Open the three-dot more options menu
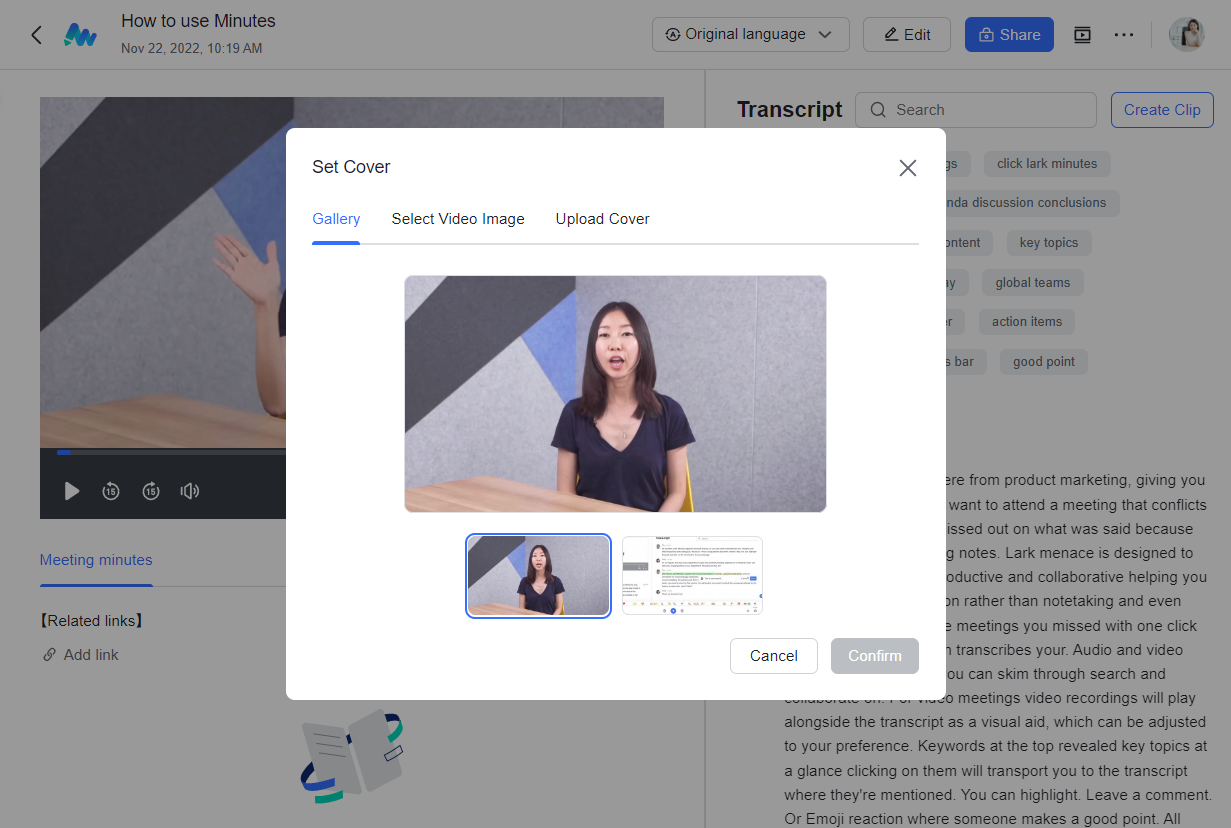 (1124, 35)
